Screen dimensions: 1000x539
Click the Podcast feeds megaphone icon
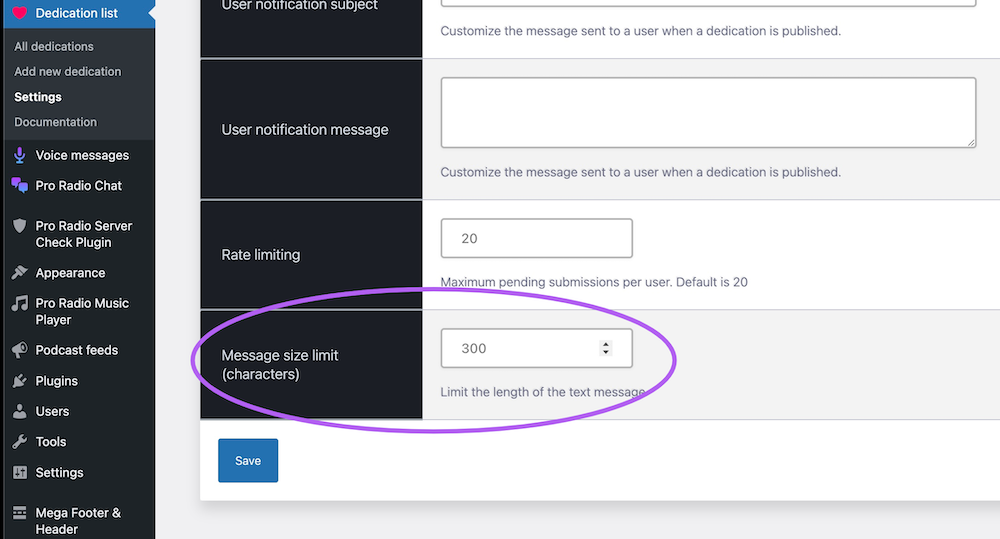click(19, 350)
